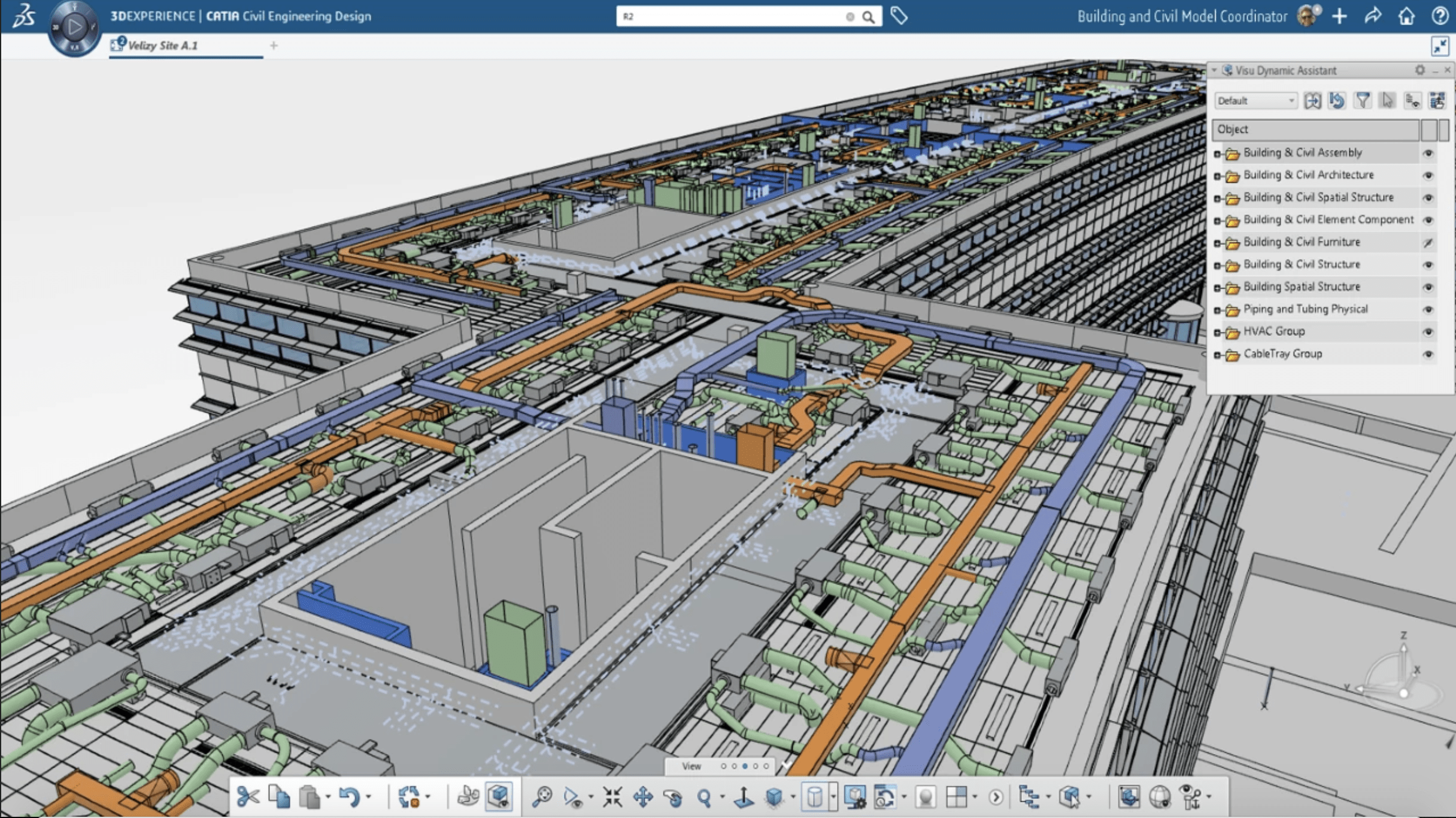
Task: Toggle visibility of Building & Civil Architecture
Action: 1428,175
